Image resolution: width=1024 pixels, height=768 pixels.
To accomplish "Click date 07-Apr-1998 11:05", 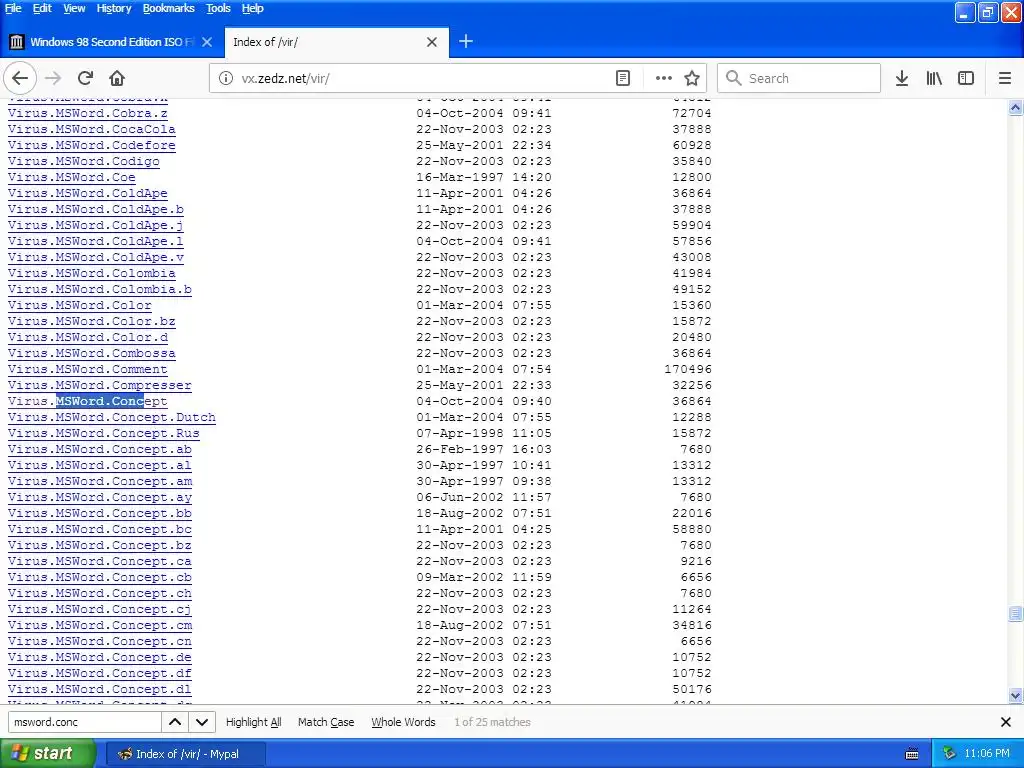I will (484, 433).
